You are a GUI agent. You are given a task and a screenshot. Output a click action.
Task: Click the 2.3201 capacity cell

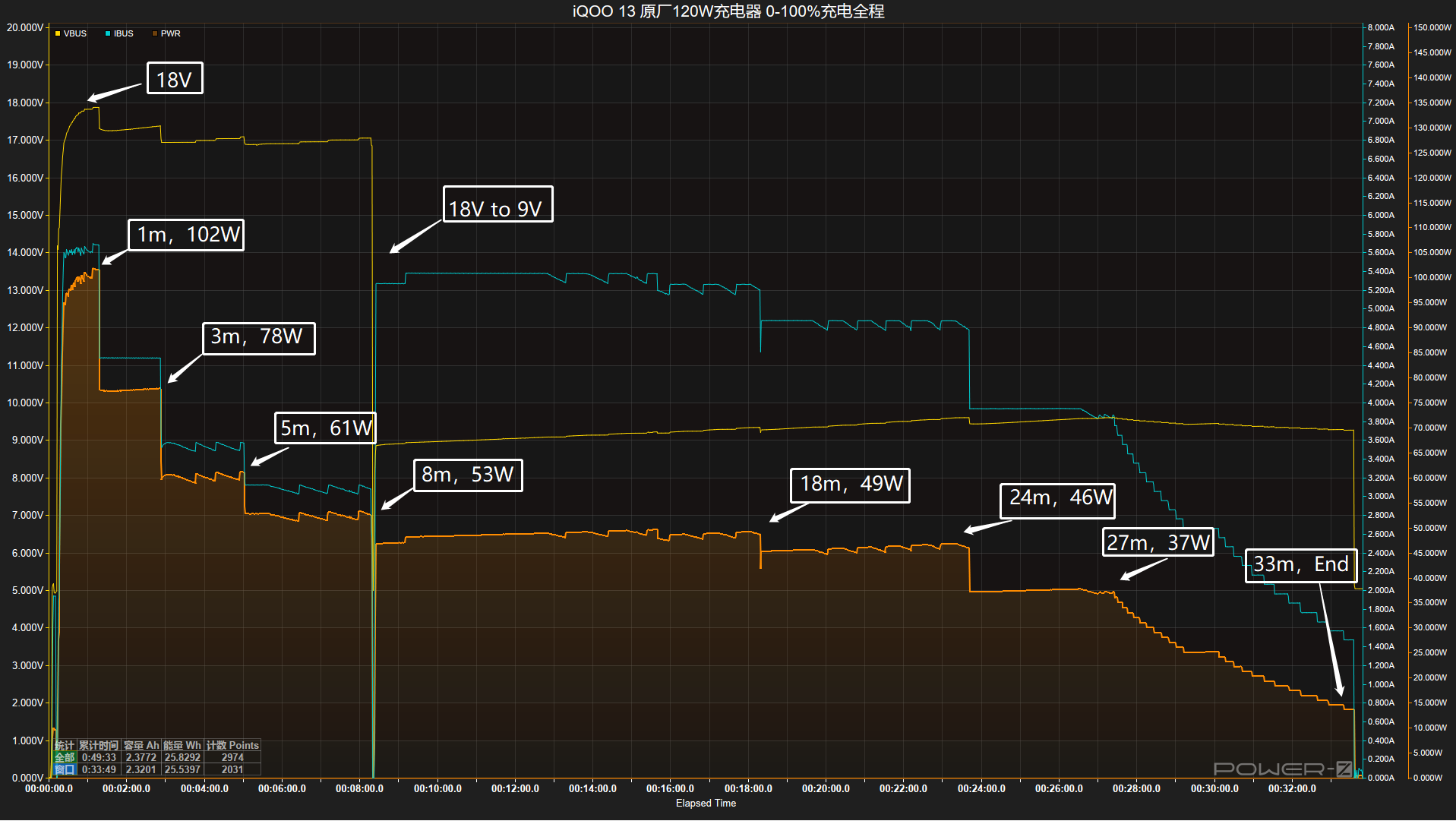[x=141, y=769]
